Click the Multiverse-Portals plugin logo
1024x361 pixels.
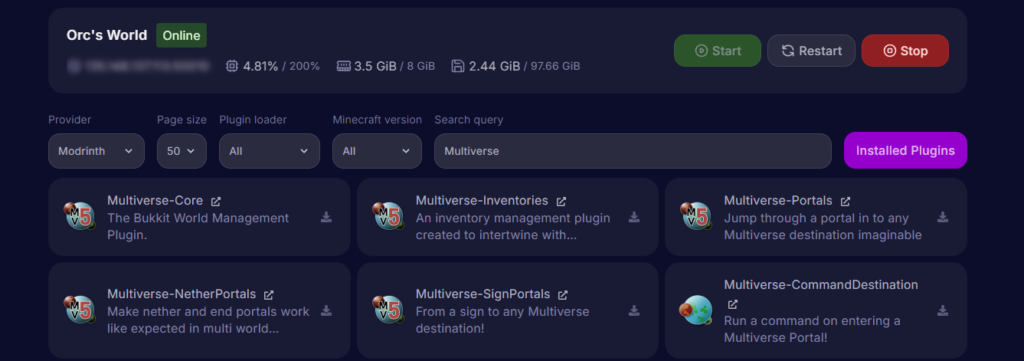pyautogui.click(x=696, y=216)
